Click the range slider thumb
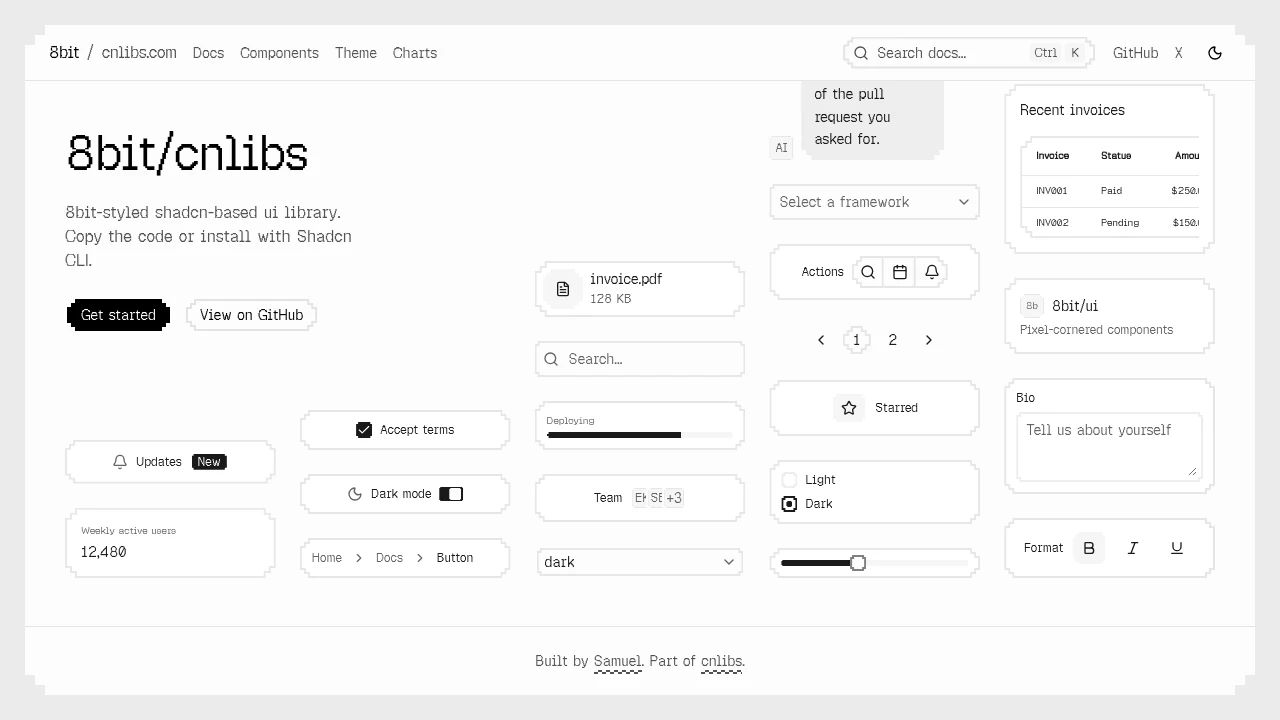This screenshot has width=1280, height=720. 858,563
